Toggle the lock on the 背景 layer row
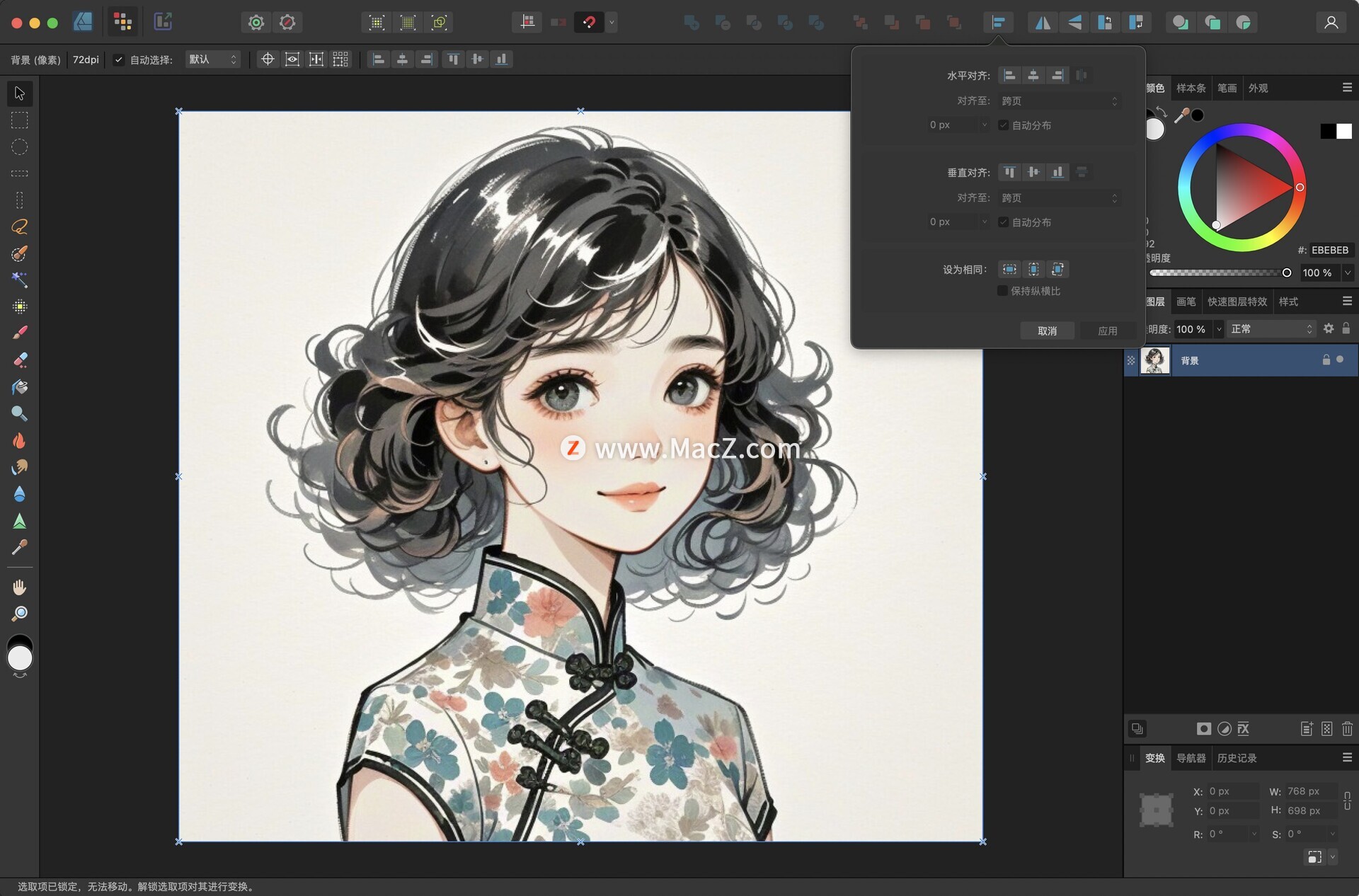Screen dimensions: 1359x896 1326,360
